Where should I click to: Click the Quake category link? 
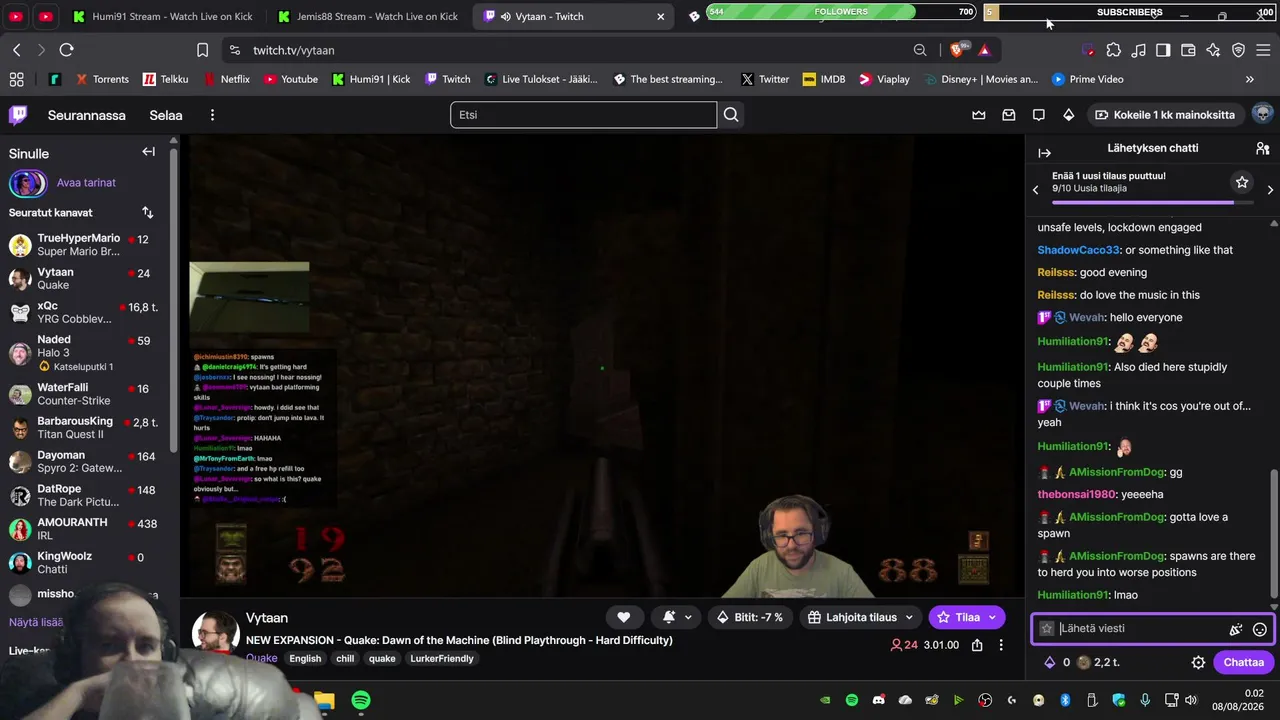[262, 658]
